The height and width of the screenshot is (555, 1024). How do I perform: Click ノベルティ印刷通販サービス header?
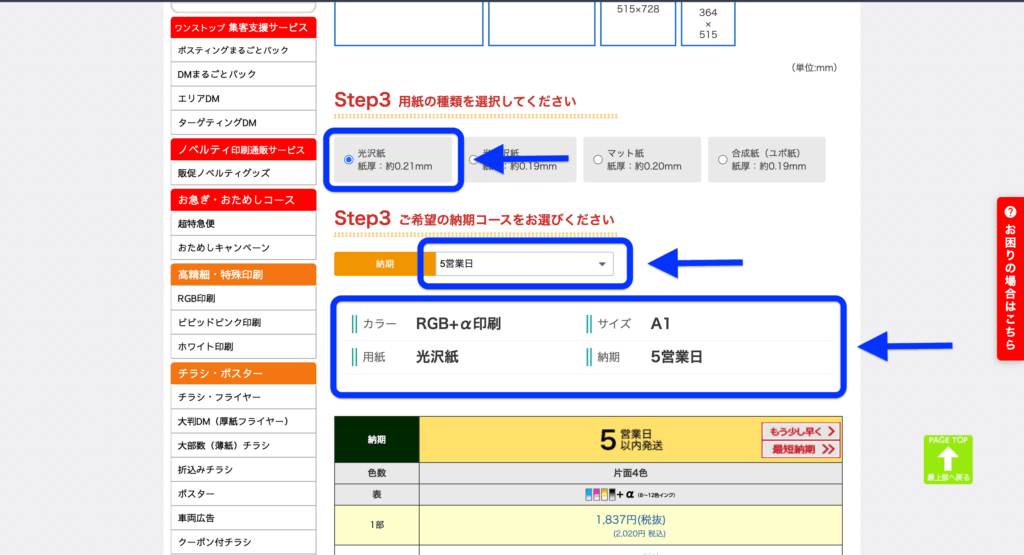[x=243, y=150]
